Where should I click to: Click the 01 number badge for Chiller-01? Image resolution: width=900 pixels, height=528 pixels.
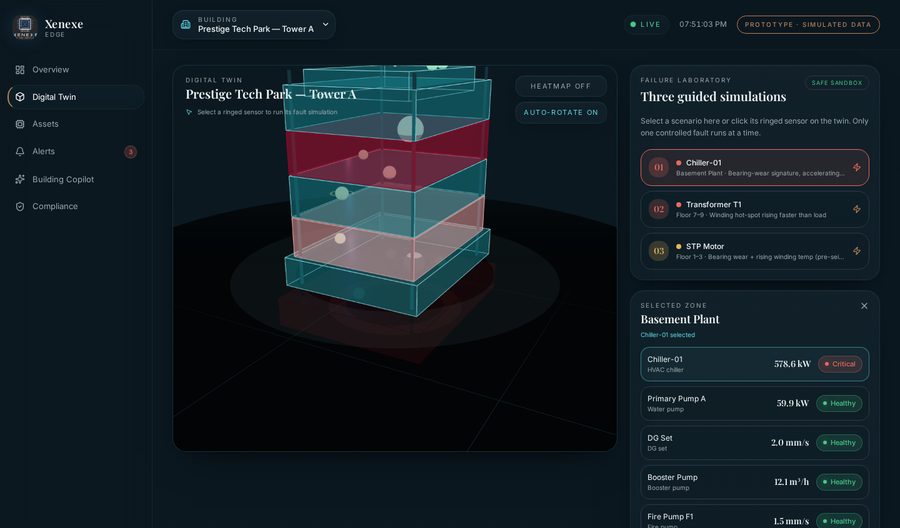[x=659, y=168]
